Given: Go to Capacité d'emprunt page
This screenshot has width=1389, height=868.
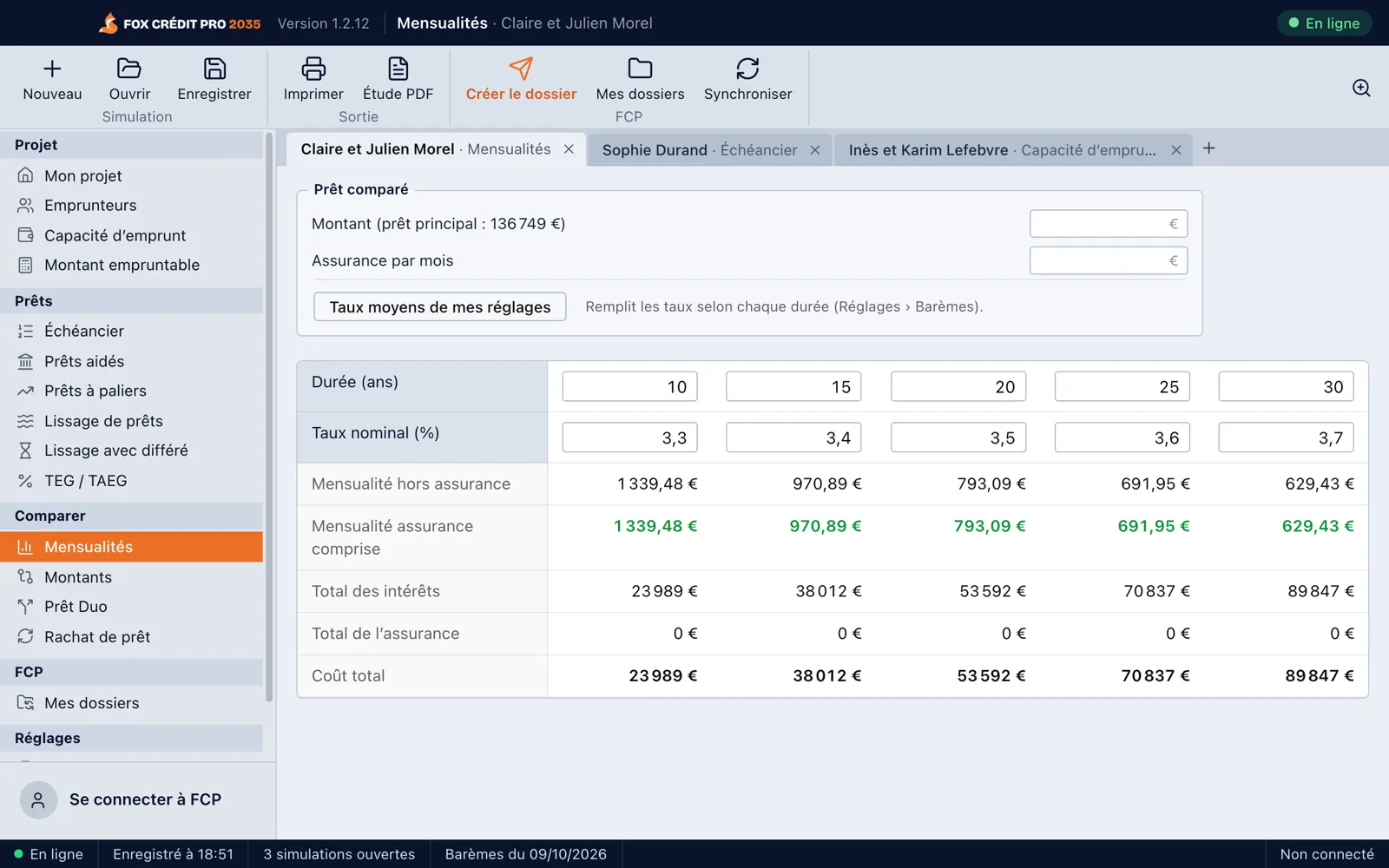Looking at the screenshot, I should [x=132, y=235].
